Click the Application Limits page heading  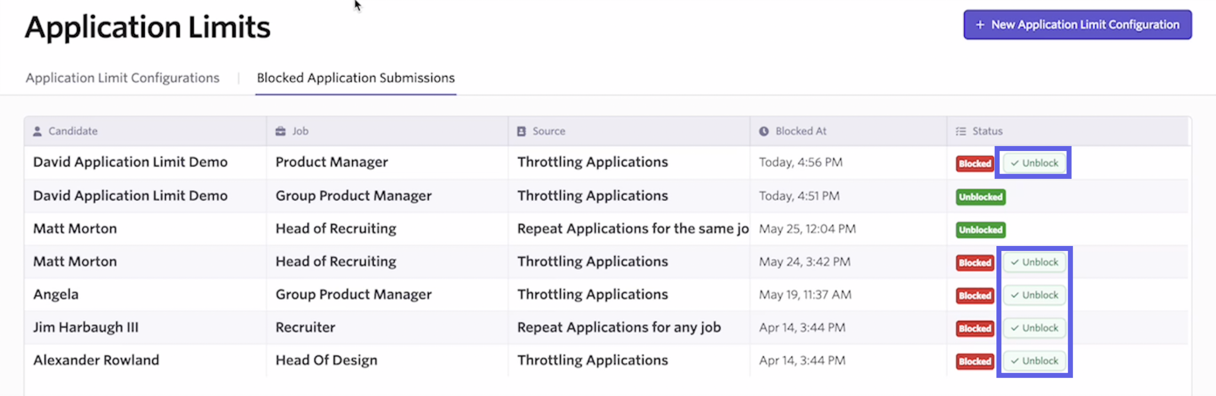point(148,27)
